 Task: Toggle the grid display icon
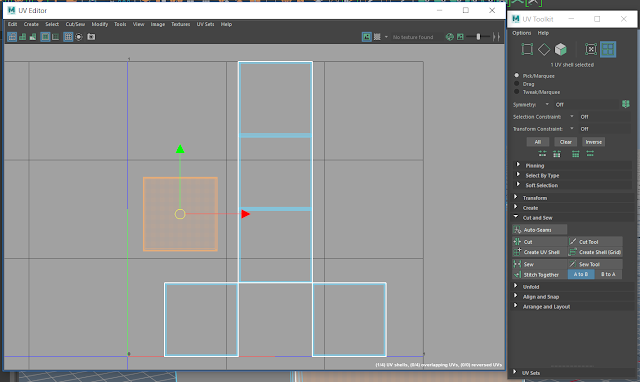[68, 37]
